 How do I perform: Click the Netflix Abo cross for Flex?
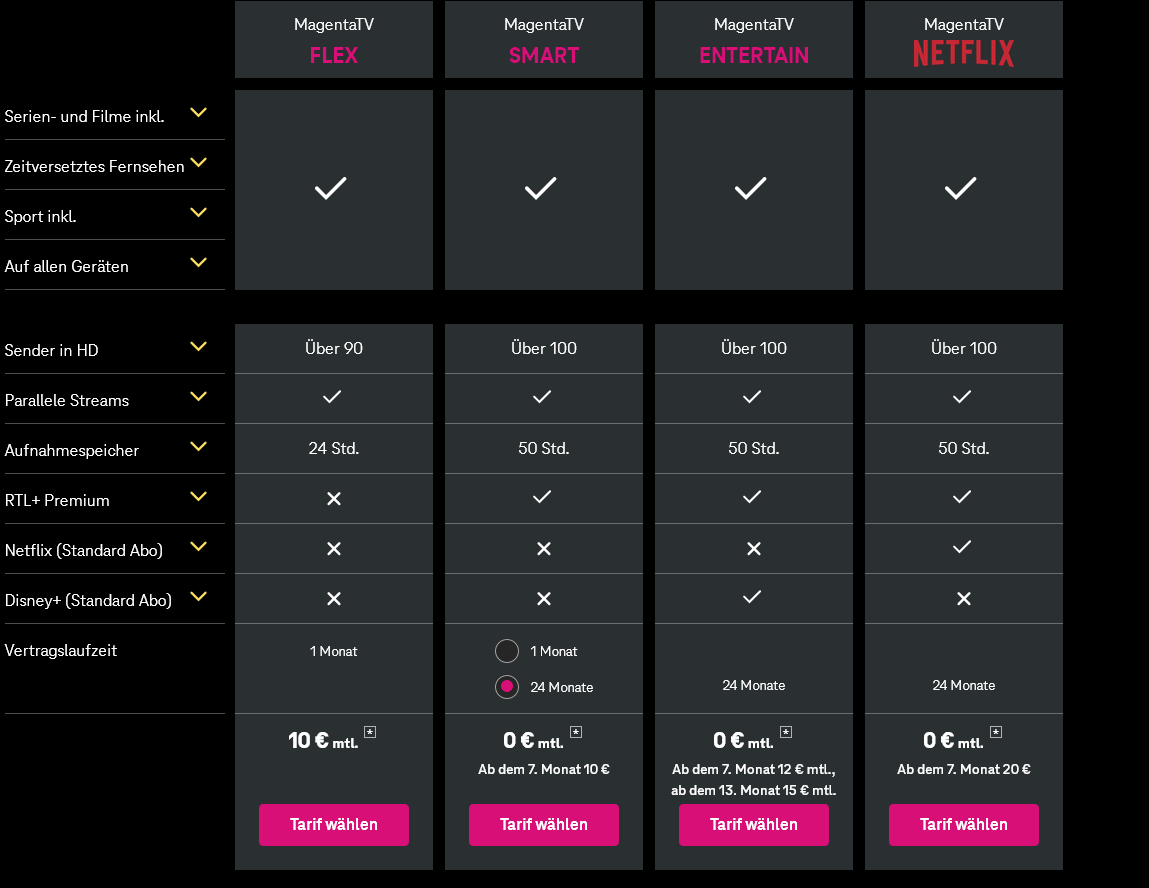[x=334, y=549]
